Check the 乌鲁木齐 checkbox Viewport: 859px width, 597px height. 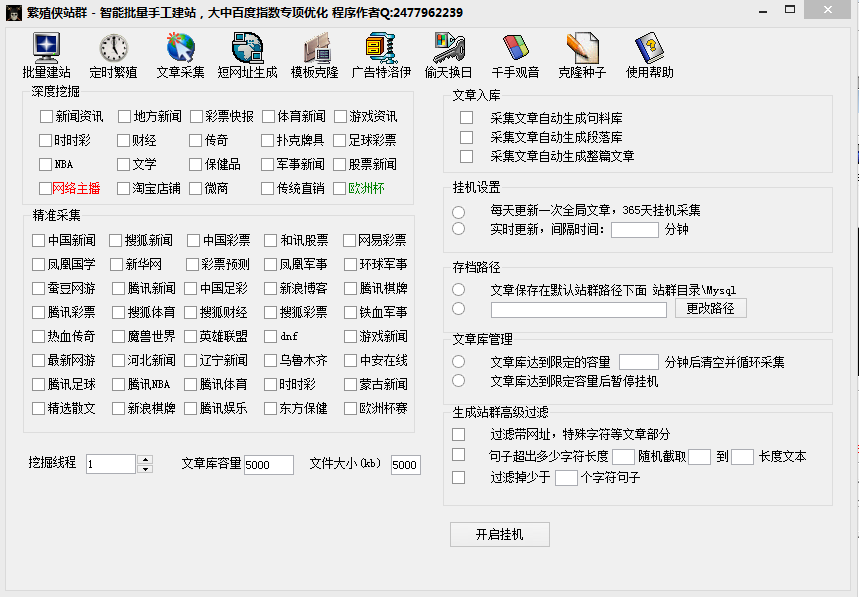click(270, 360)
